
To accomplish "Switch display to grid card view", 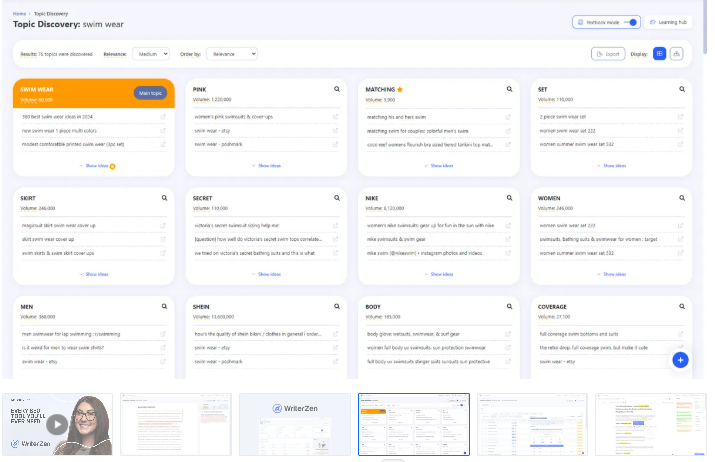I will (659, 53).
